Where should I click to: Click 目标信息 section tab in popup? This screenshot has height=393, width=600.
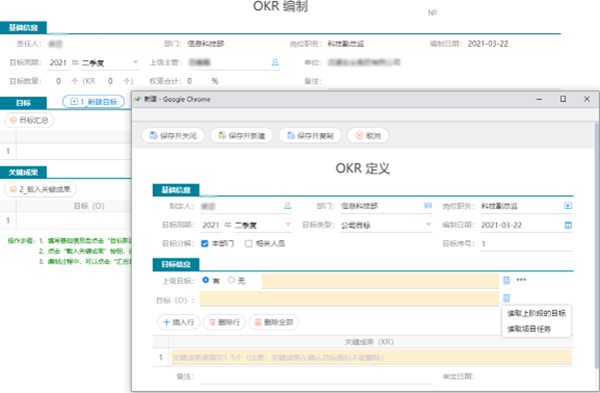(x=176, y=264)
